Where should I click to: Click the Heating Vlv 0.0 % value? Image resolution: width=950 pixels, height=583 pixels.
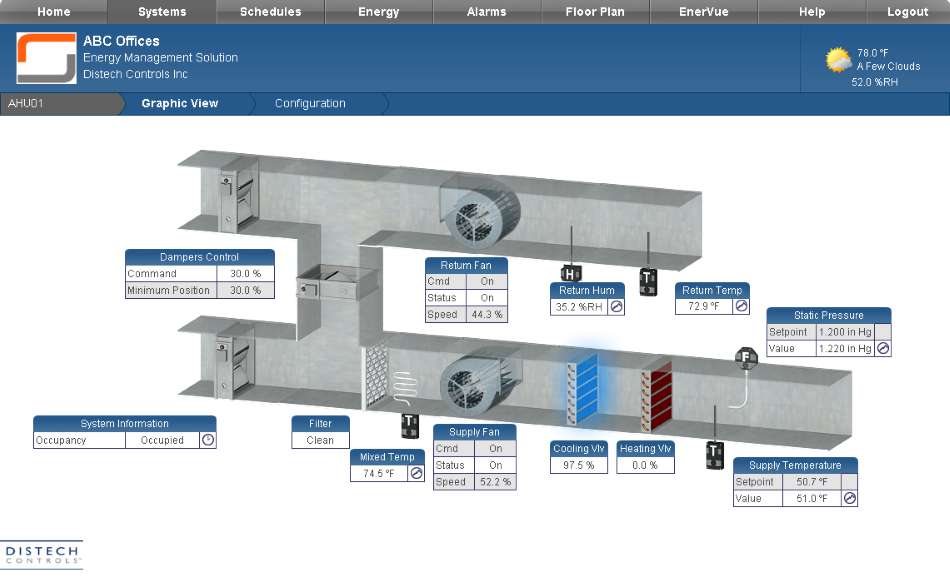pyautogui.click(x=645, y=465)
